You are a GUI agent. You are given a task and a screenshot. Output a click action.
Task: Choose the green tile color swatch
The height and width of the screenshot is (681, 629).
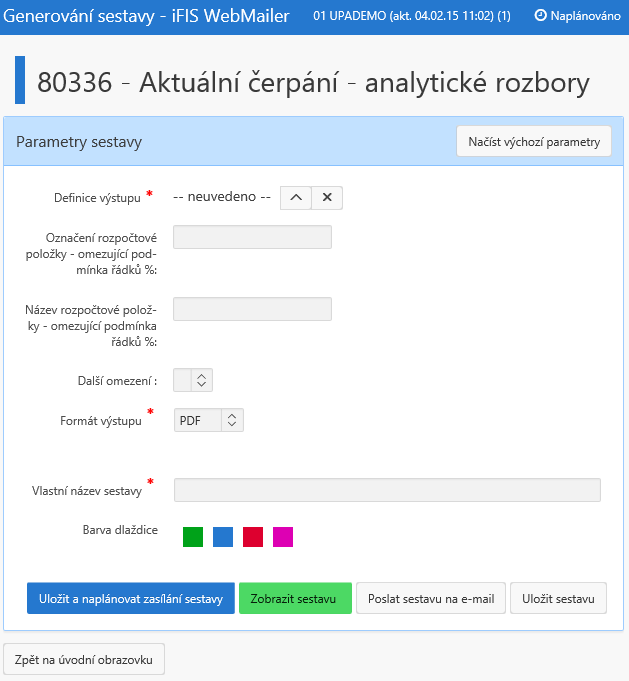(x=193, y=537)
